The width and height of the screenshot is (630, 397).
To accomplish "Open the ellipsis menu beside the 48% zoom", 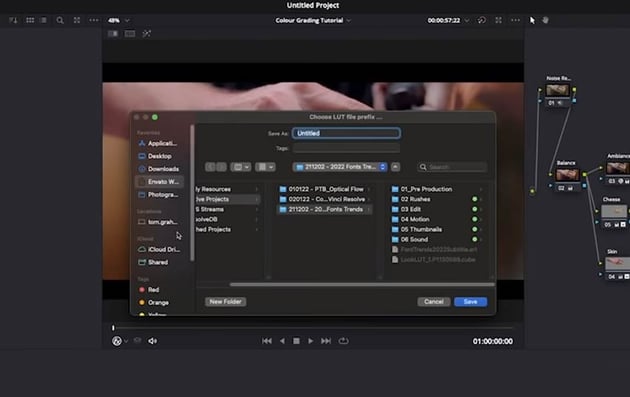I will pos(94,20).
